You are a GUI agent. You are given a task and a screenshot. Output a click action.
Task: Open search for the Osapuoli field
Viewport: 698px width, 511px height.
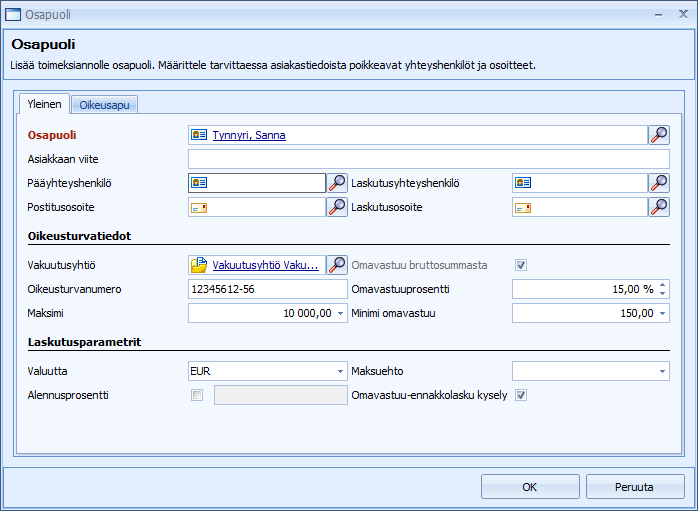pos(659,135)
